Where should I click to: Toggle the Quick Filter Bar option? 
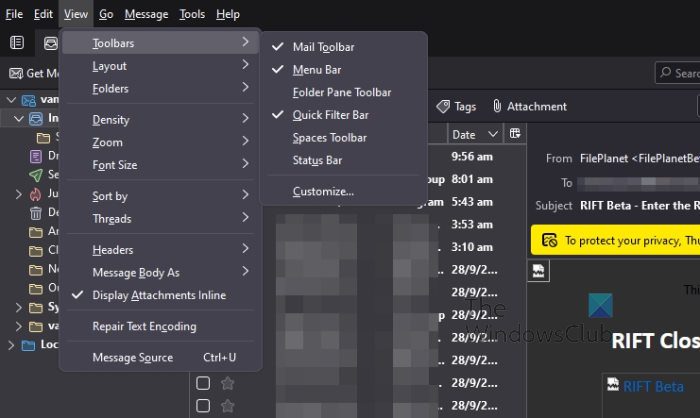pyautogui.click(x=344, y=115)
